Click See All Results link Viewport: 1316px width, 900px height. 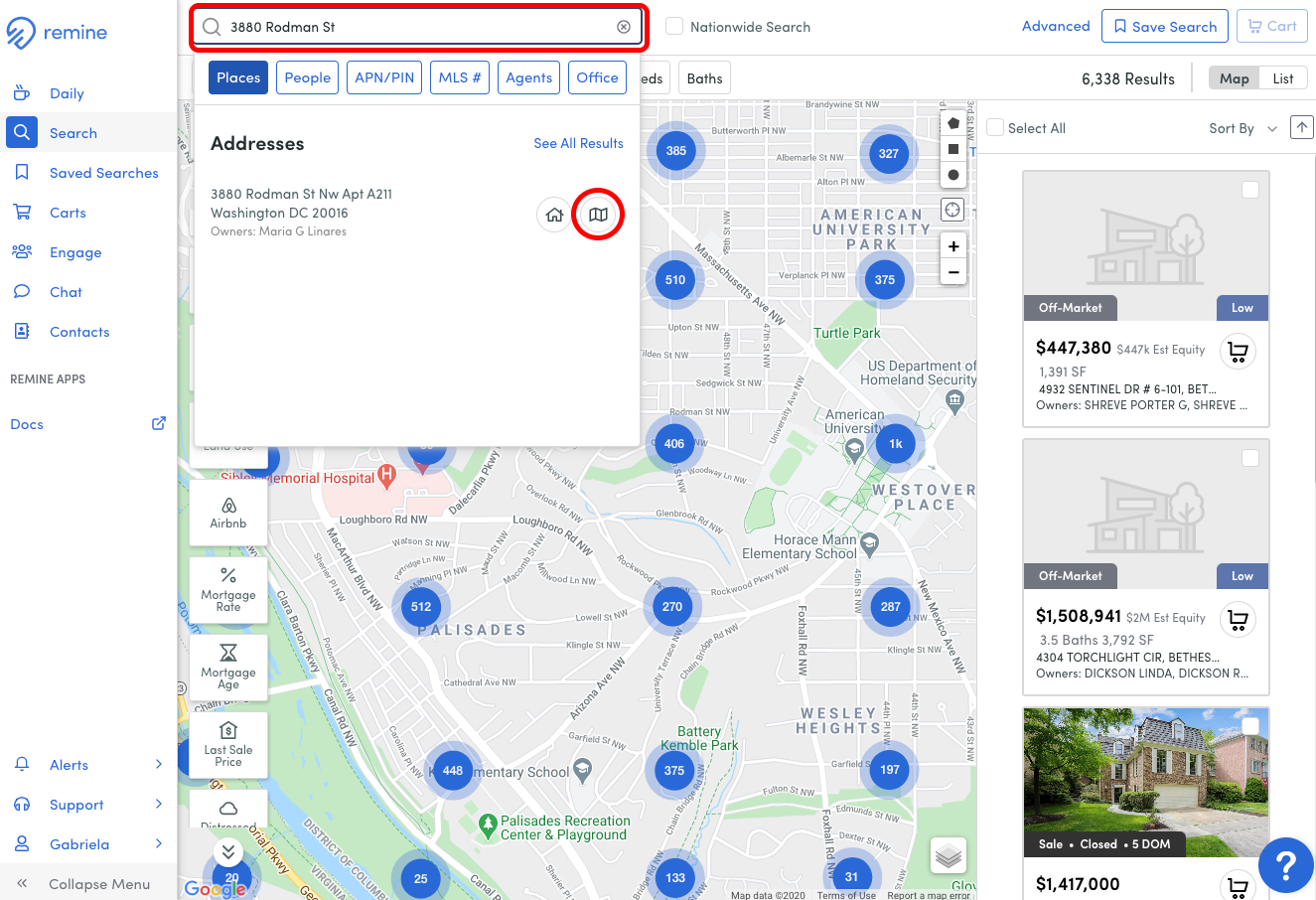[x=579, y=143]
